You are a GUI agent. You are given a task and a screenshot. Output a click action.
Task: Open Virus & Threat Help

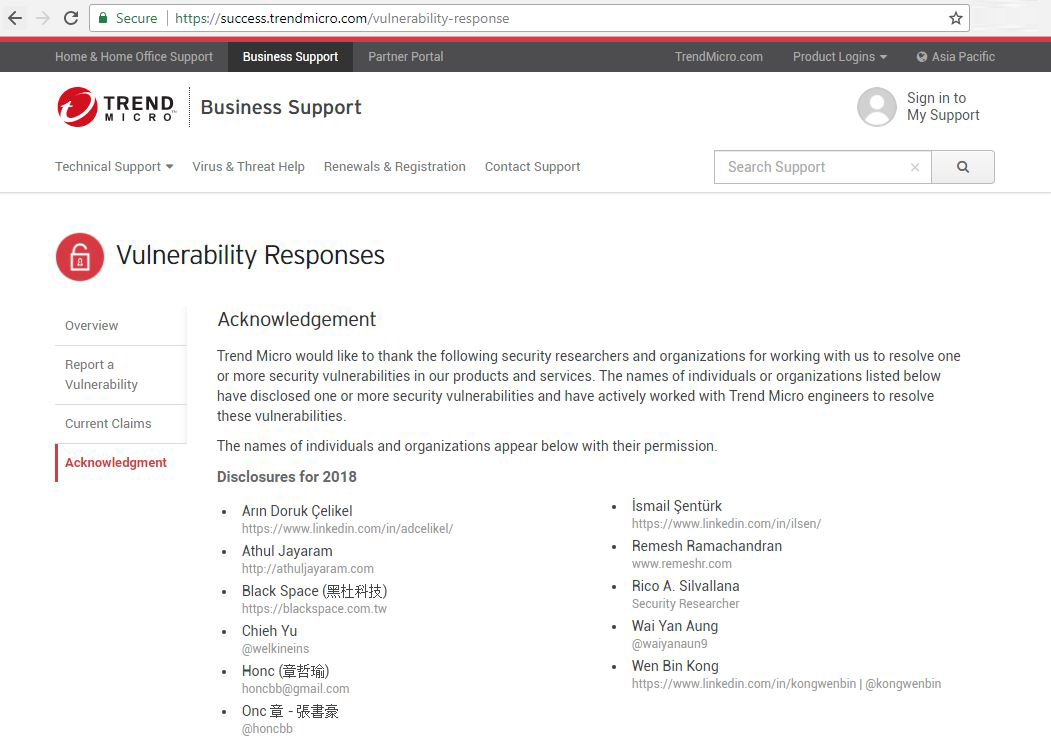click(248, 167)
